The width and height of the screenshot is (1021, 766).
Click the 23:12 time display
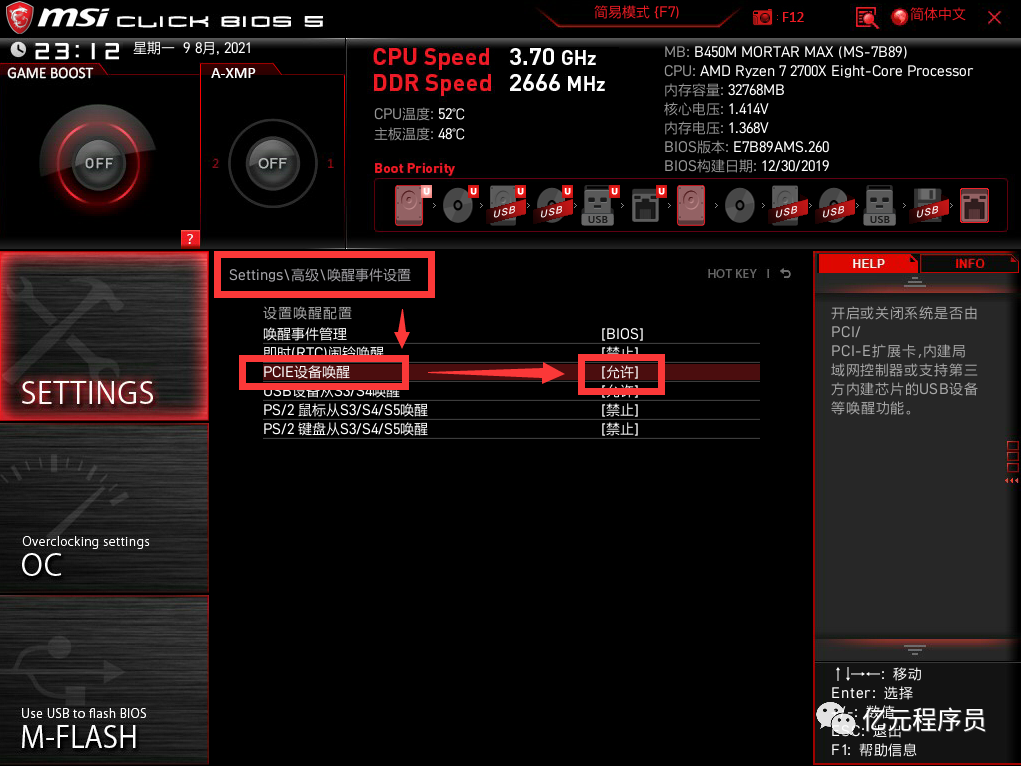tap(77, 50)
